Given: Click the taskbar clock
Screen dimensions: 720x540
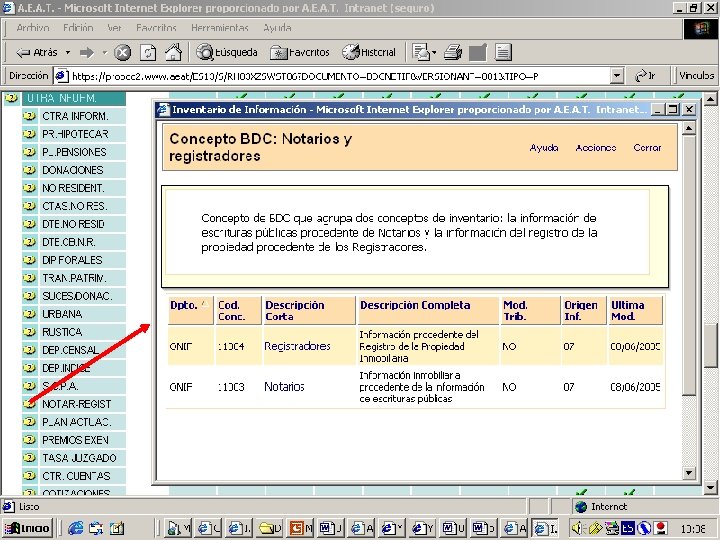Looking at the screenshot, I should click(692, 529).
